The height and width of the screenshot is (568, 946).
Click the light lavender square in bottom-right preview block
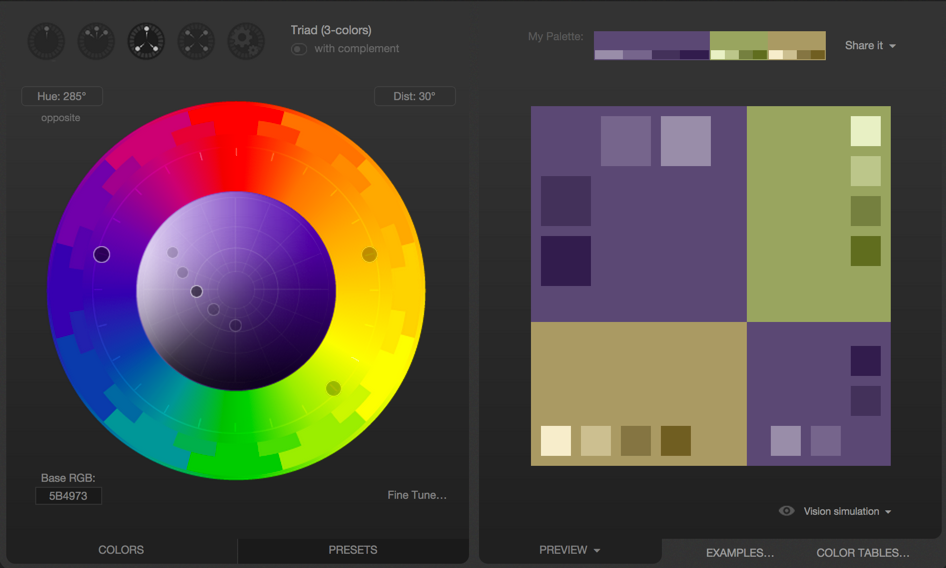coord(786,441)
